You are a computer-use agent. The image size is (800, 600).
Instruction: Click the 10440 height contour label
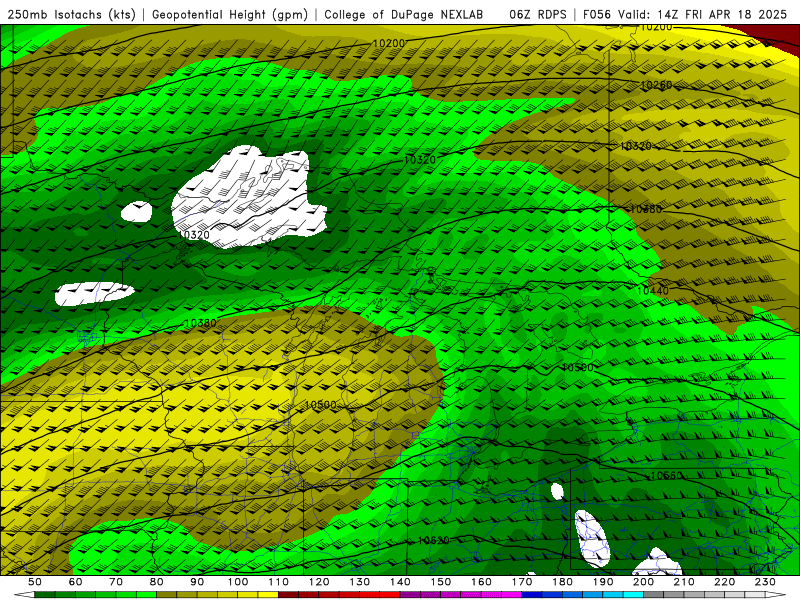[653, 290]
